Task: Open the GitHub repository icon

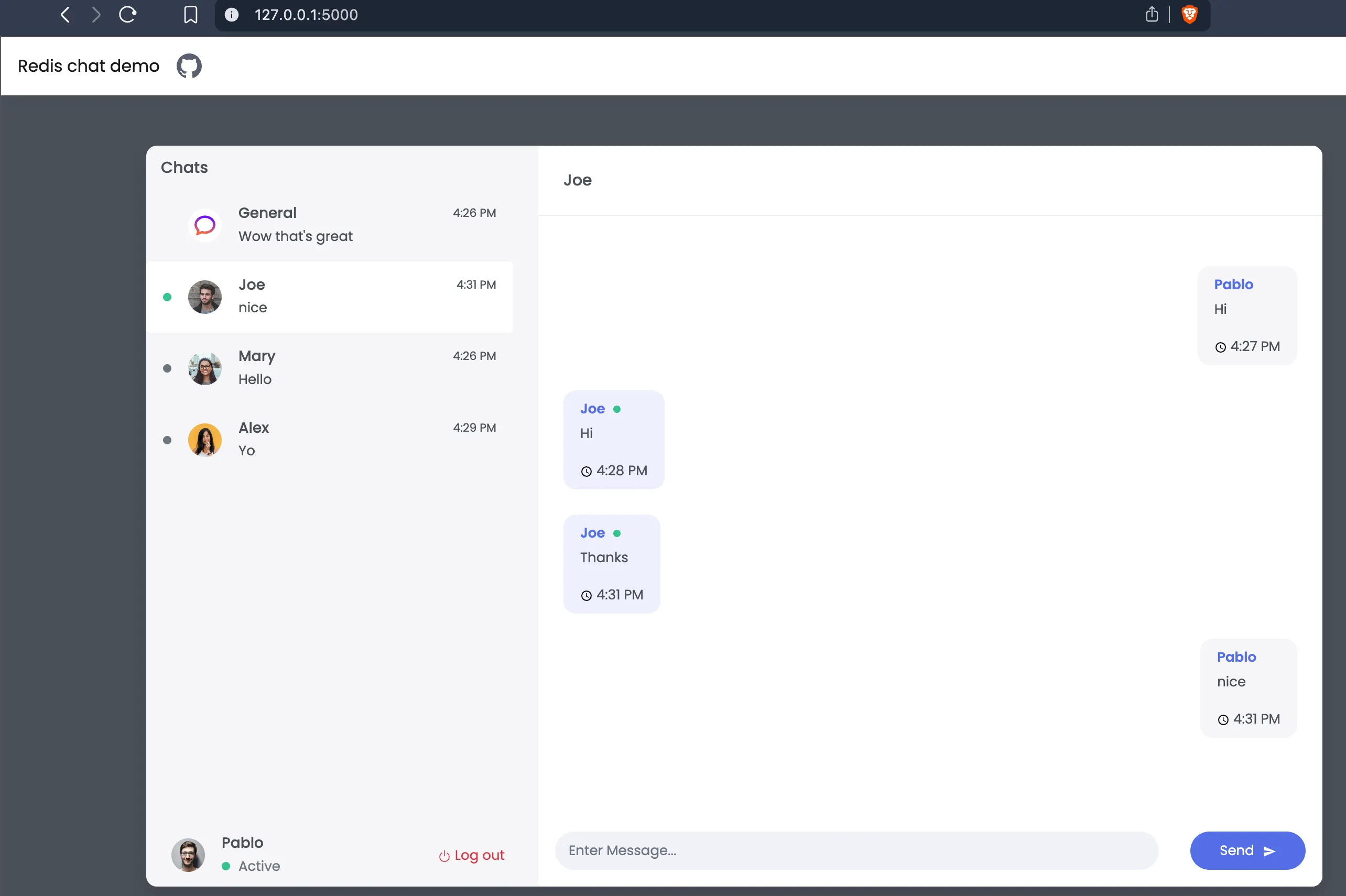Action: (189, 65)
